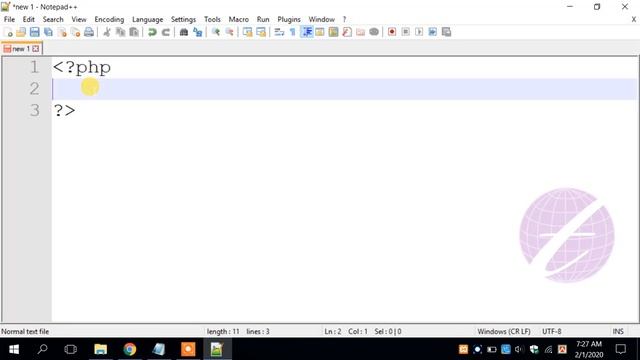Click the Close All toolbar icon
This screenshot has height=360, width=640.
tap(76, 32)
